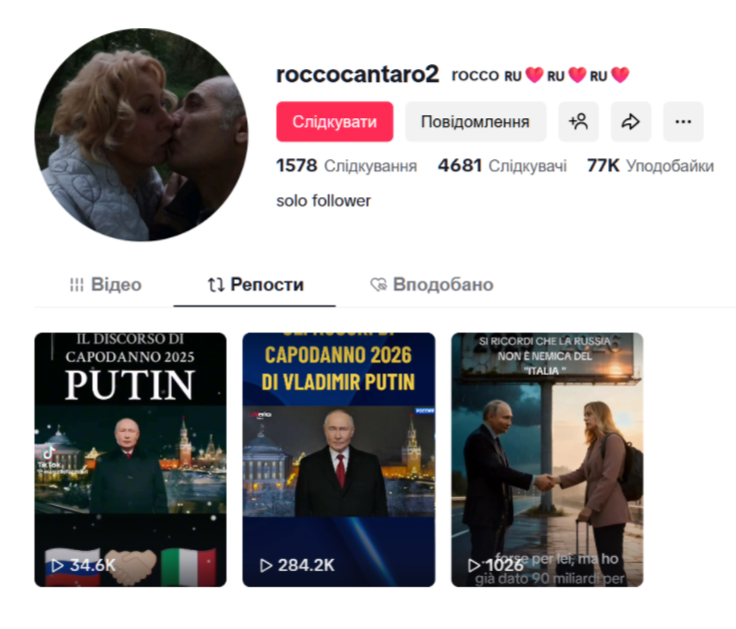Screen dimensions: 736x629
Task: Open the 1578 Слідкування following list
Action: click(346, 166)
